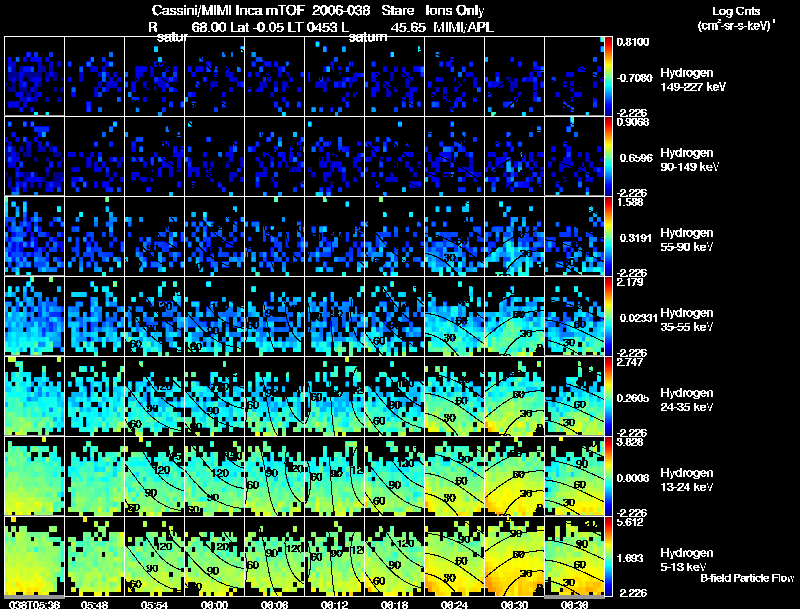Viewport: 800px width, 609px height.
Task: Click the '0.6596' color scale value
Action: point(636,158)
